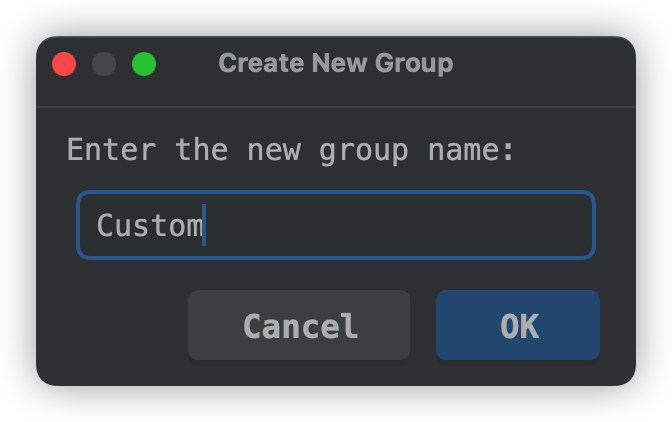Click inside the group name text box
Screen dimensions: 672x422
click(336, 225)
